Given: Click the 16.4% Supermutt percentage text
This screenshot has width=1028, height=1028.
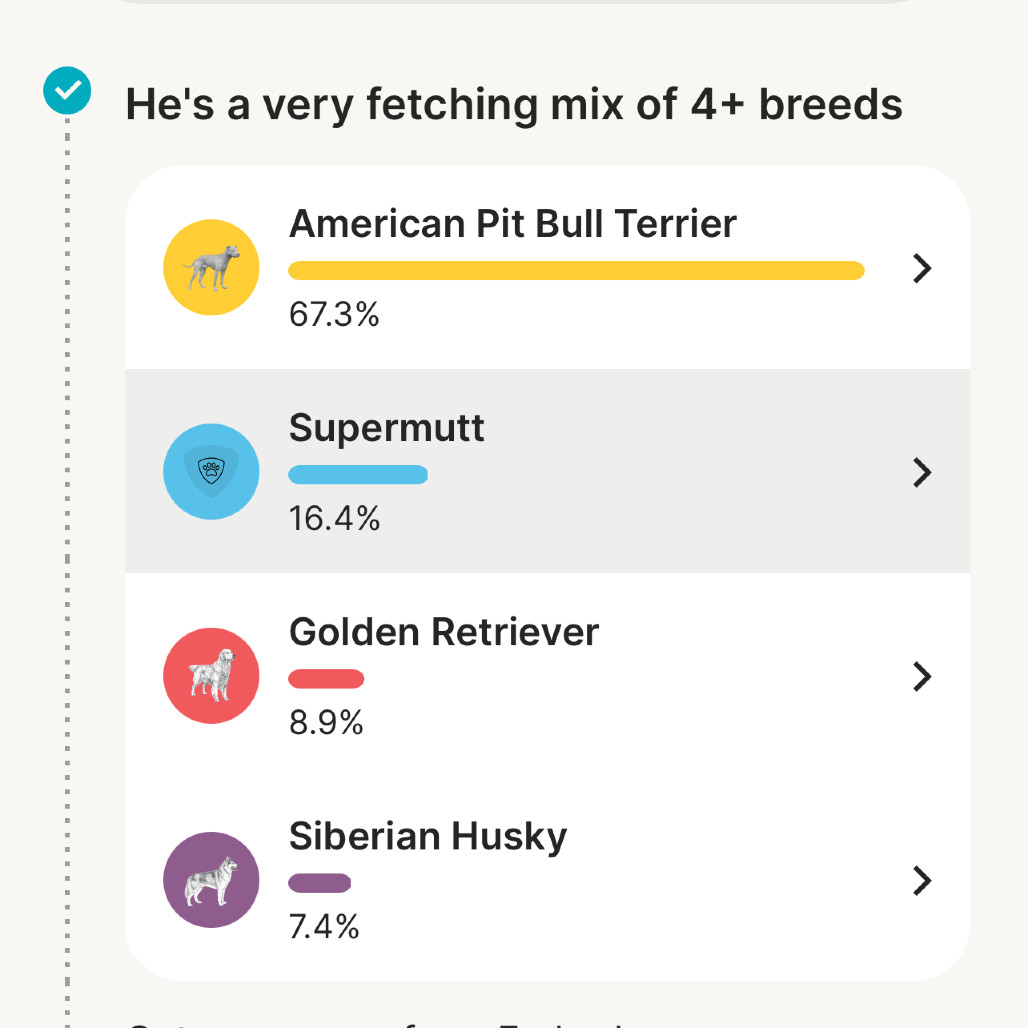Looking at the screenshot, I should [334, 518].
